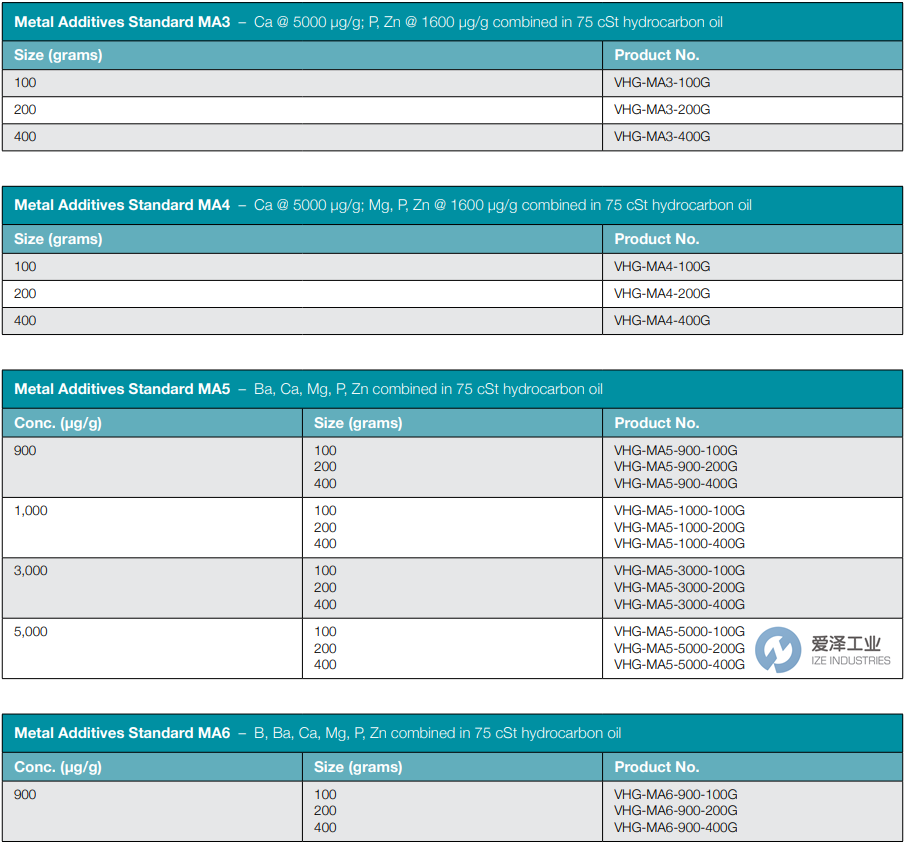Select product number VHG-MA5-5000-100G

pyautogui.click(x=679, y=631)
